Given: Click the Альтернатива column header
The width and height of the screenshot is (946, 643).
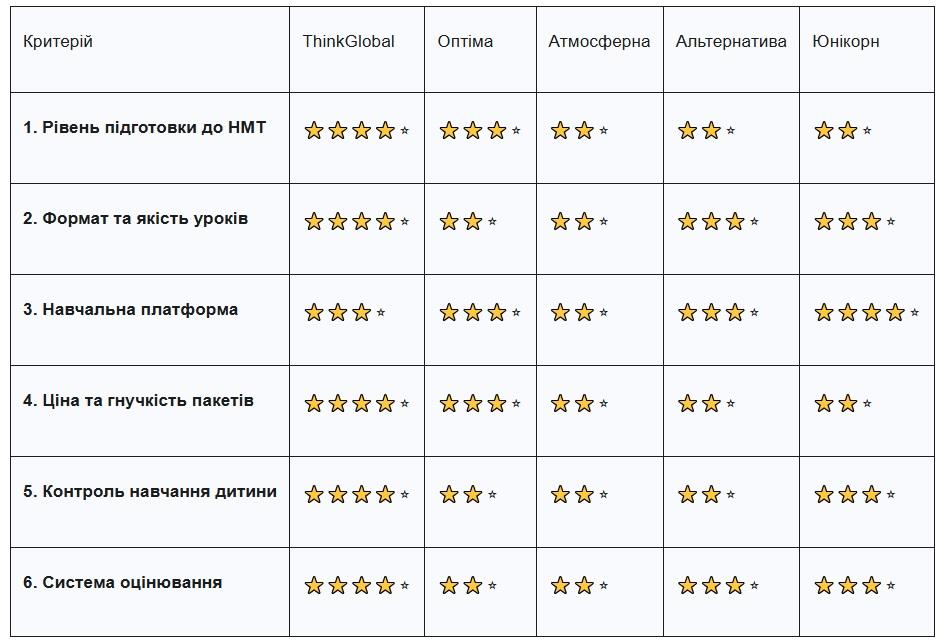Looking at the screenshot, I should click(x=731, y=42).
